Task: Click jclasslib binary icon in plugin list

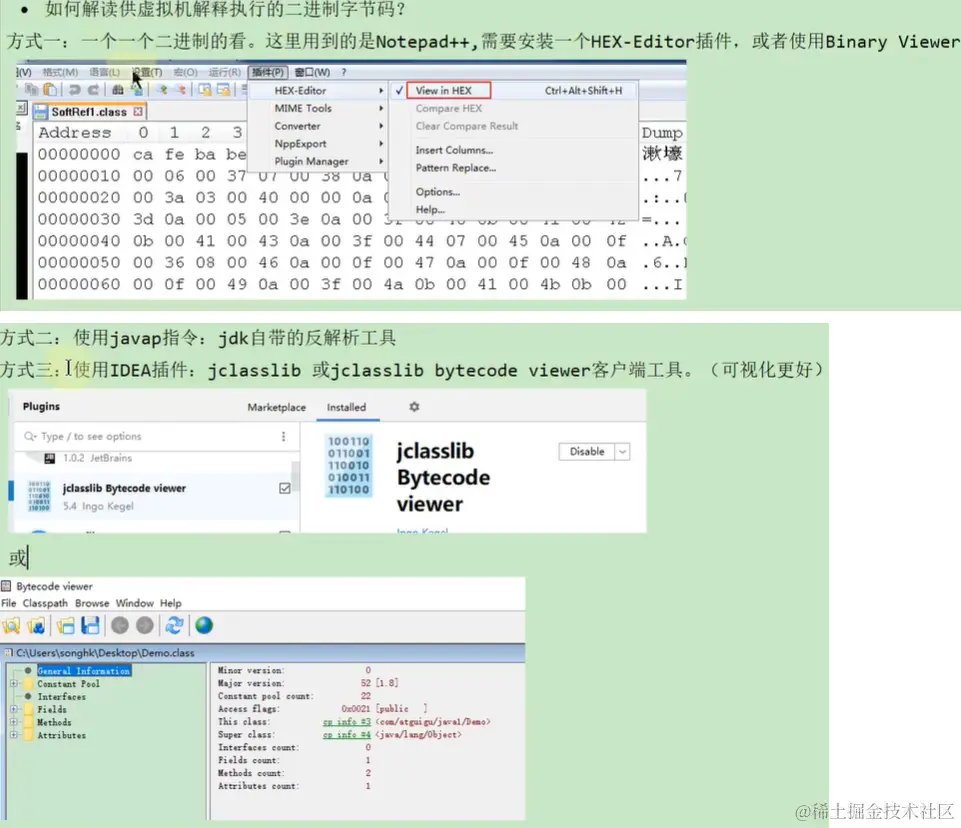Action: [x=39, y=496]
